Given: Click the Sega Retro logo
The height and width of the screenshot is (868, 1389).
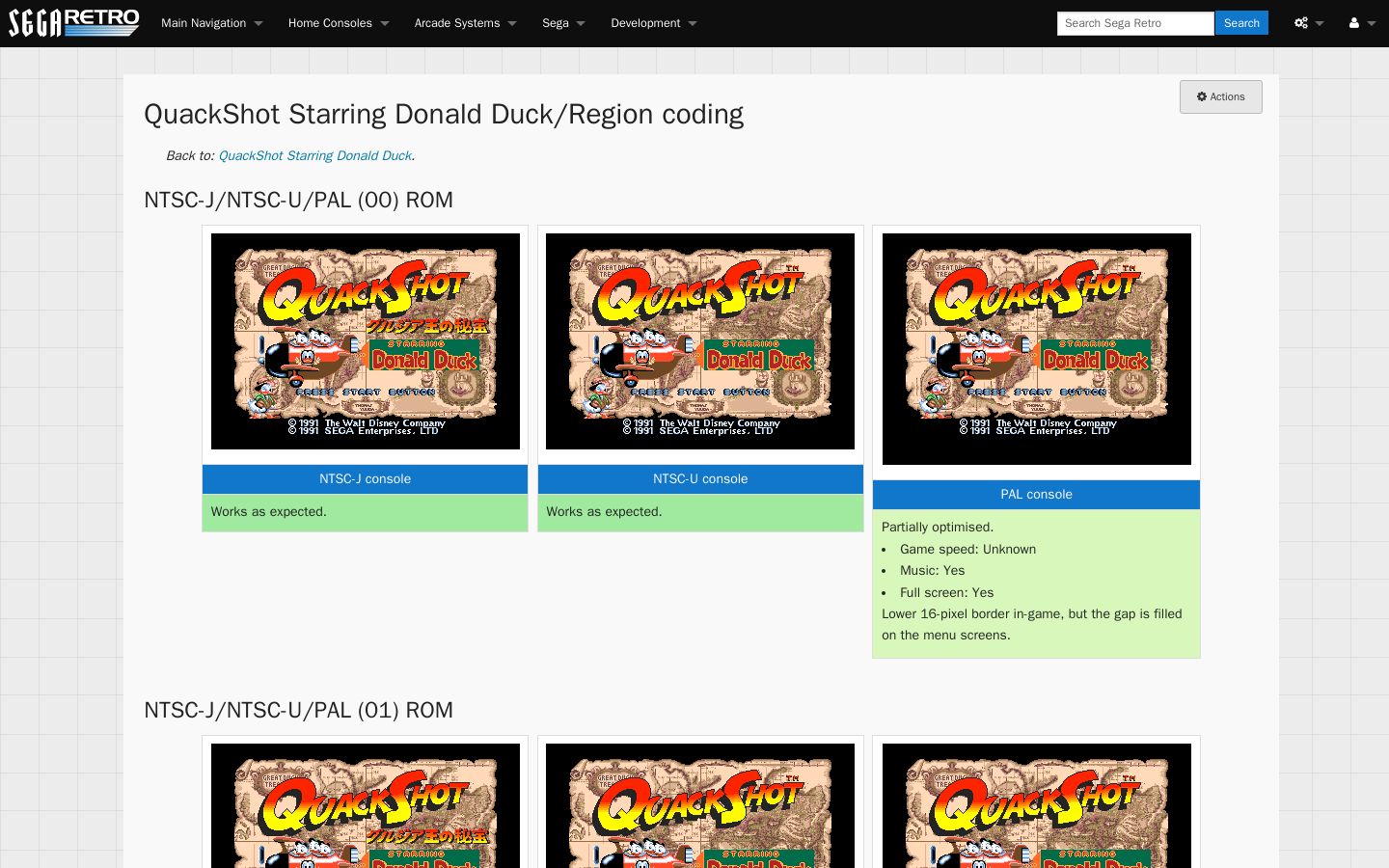Looking at the screenshot, I should coord(74,23).
